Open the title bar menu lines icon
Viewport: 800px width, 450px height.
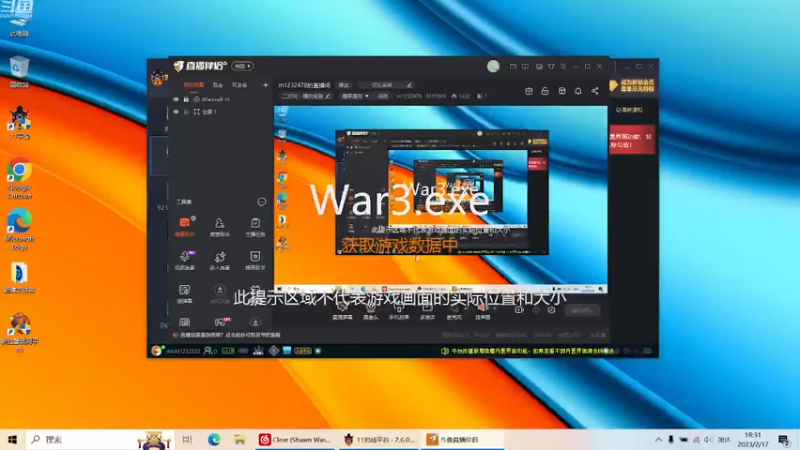coord(563,66)
